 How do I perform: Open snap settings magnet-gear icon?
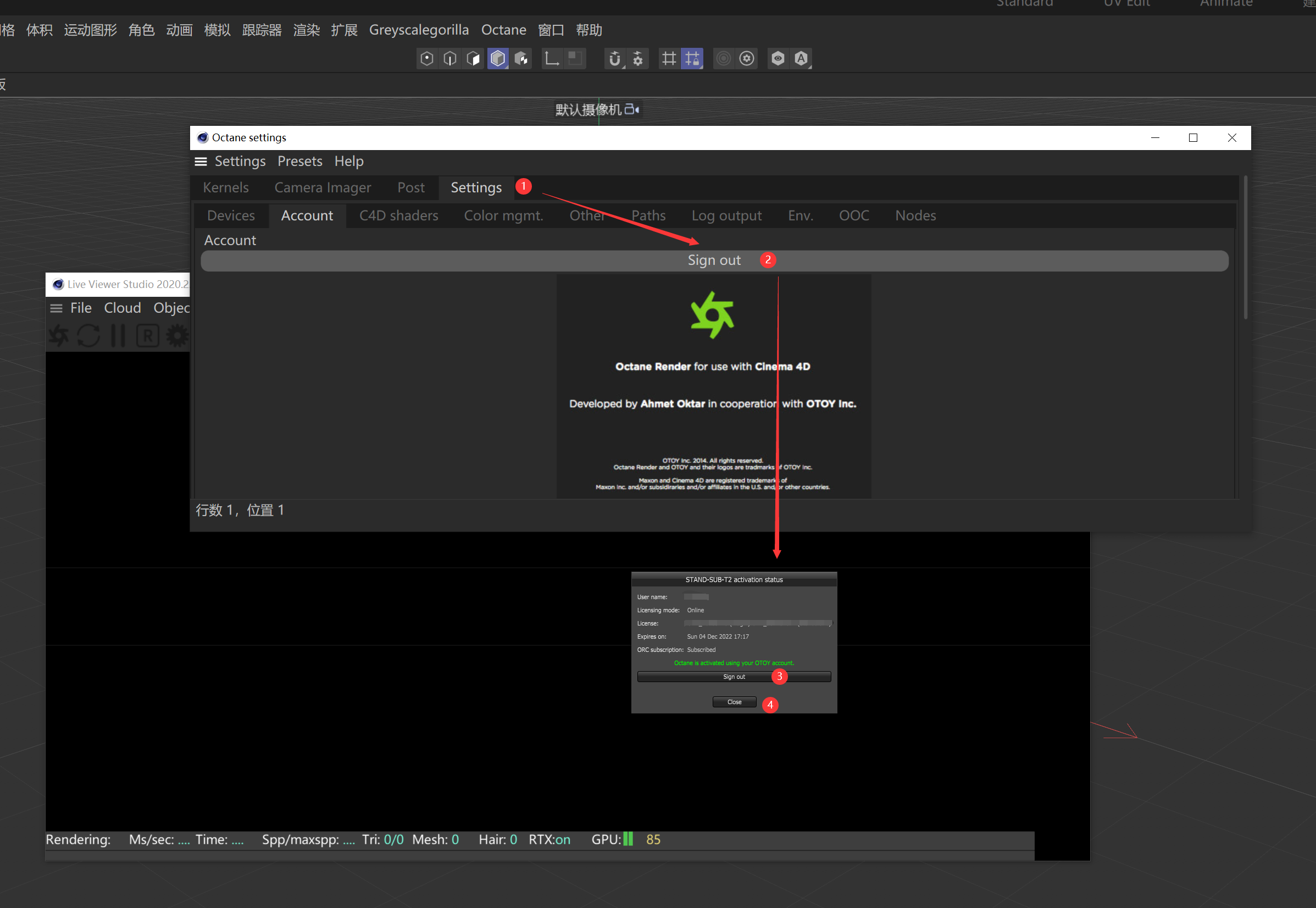pyautogui.click(x=638, y=59)
